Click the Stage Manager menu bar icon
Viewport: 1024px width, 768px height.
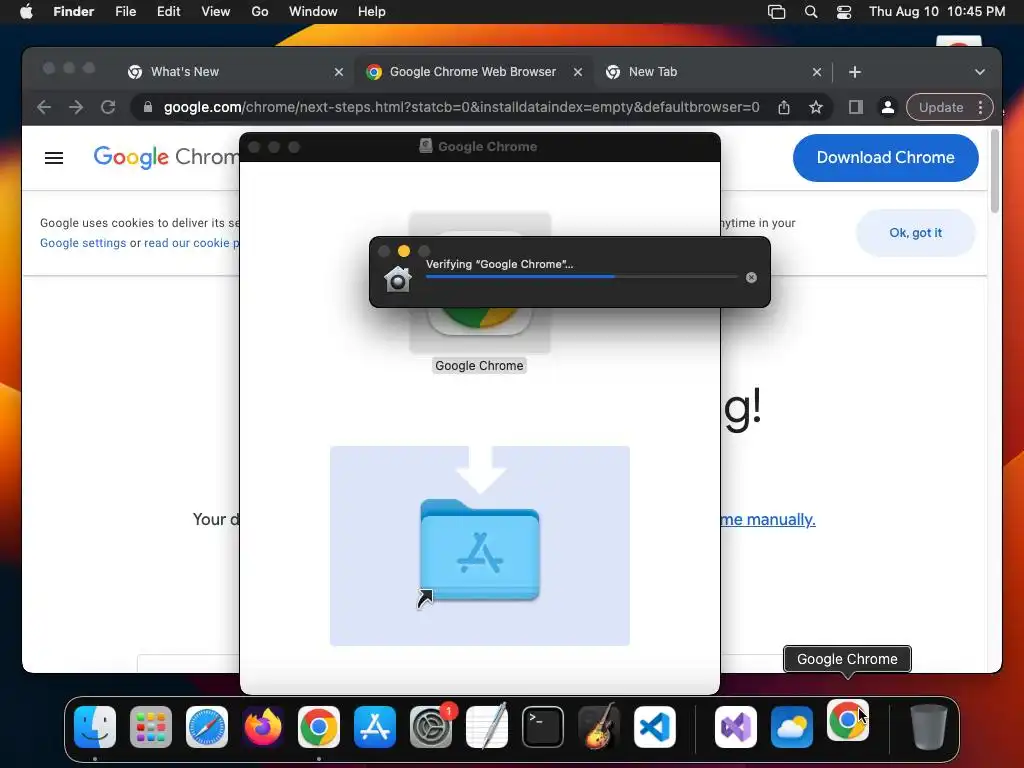coord(776,12)
